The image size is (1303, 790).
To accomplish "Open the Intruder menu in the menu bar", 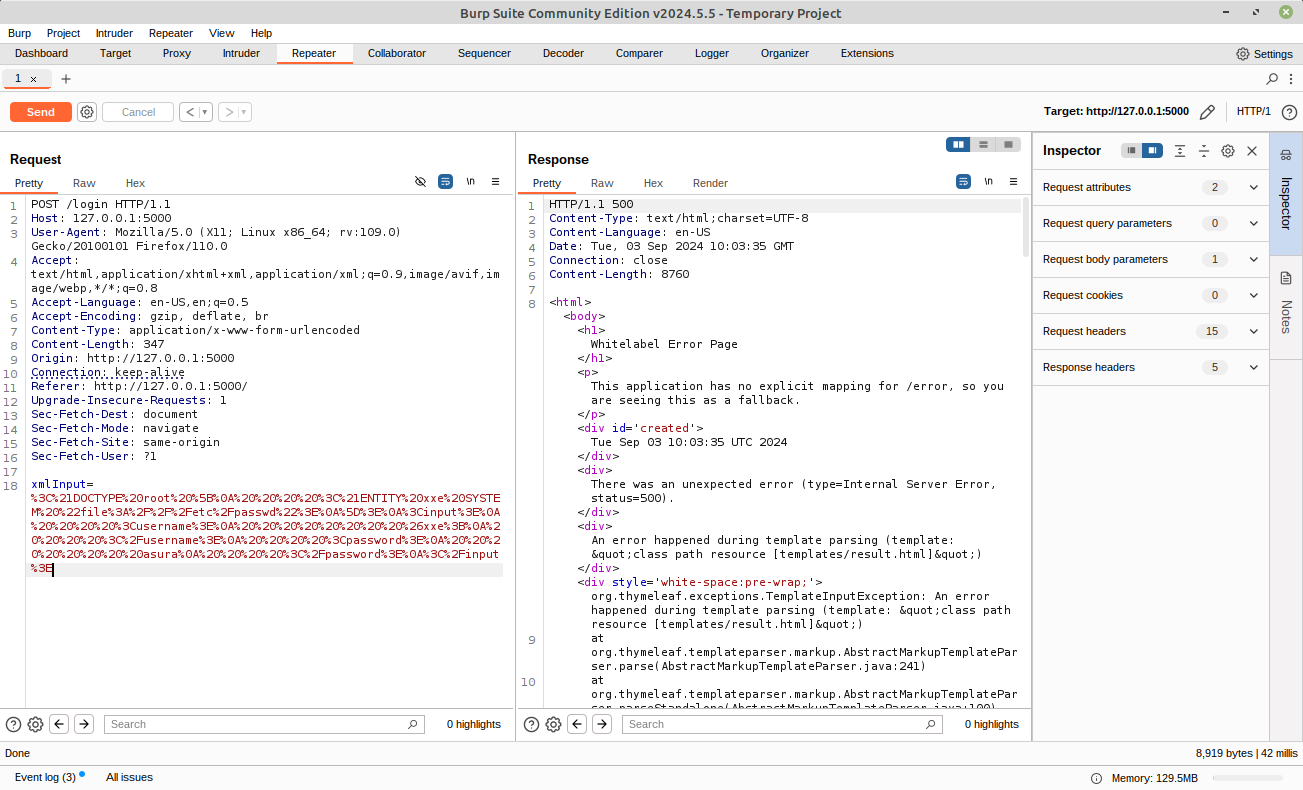I will click(114, 33).
